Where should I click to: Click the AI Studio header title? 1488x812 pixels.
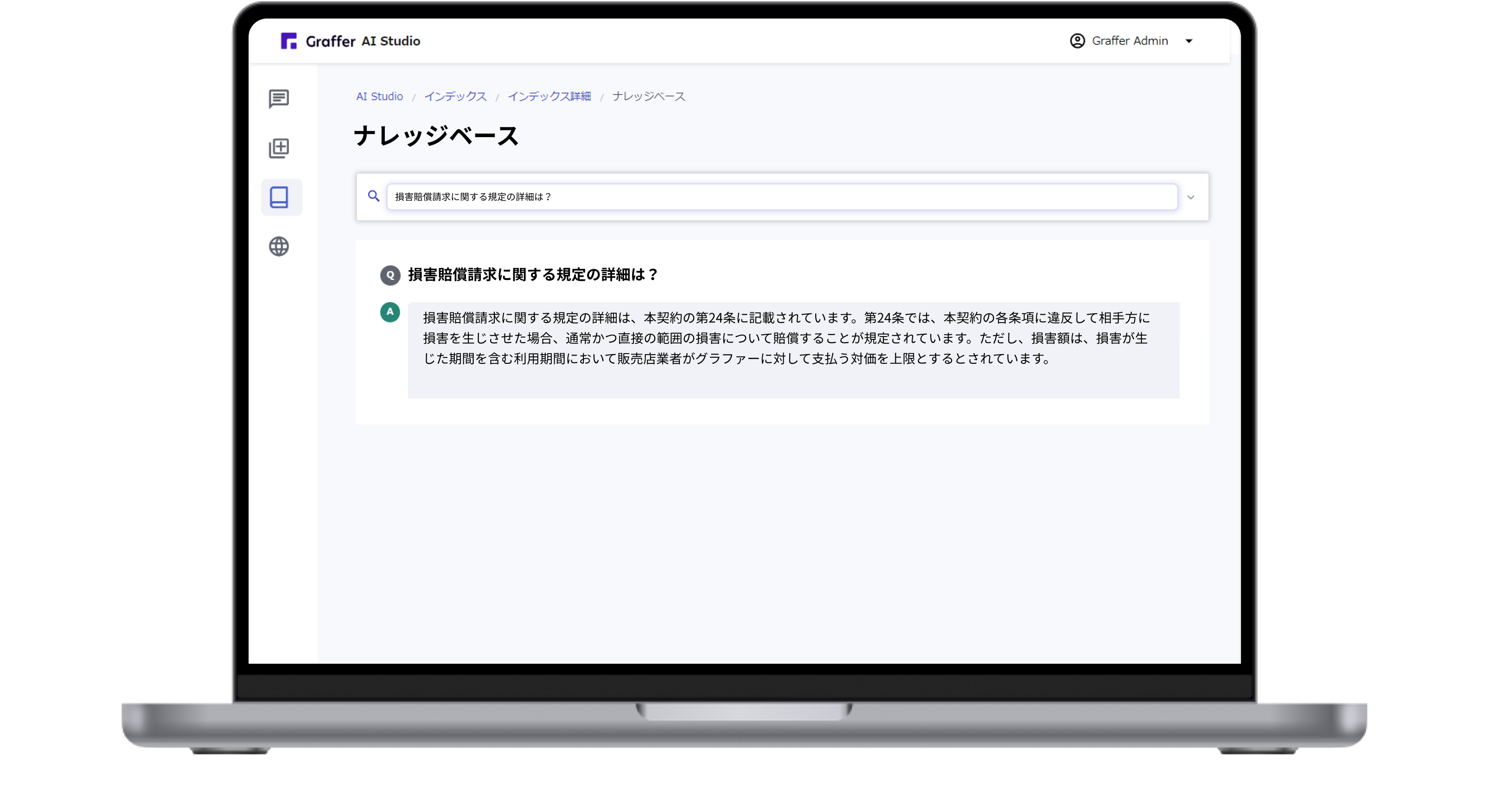pyautogui.click(x=390, y=41)
